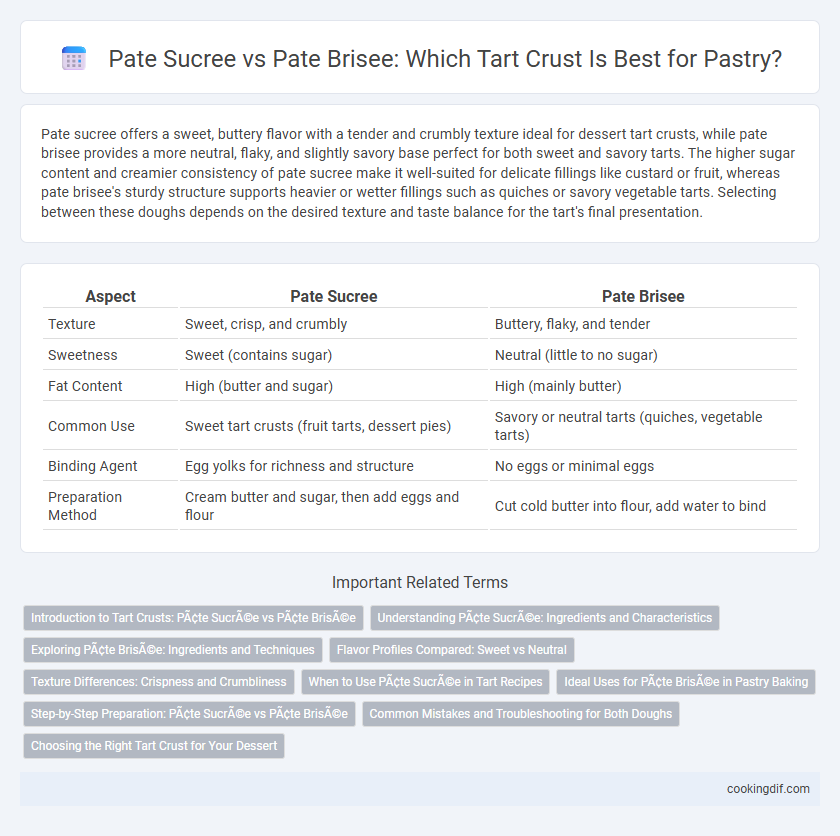
Task: Click the Pate Brisee column header
Action: click(643, 296)
